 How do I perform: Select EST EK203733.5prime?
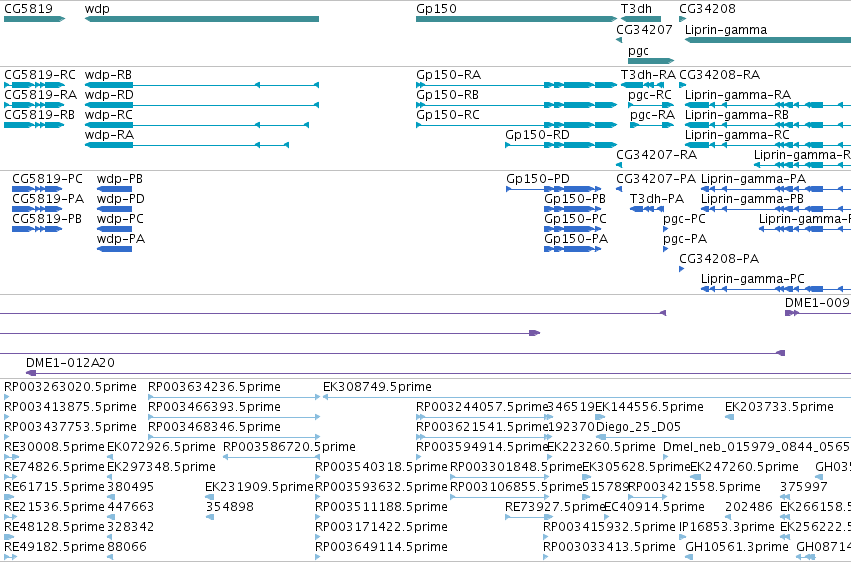[730, 417]
